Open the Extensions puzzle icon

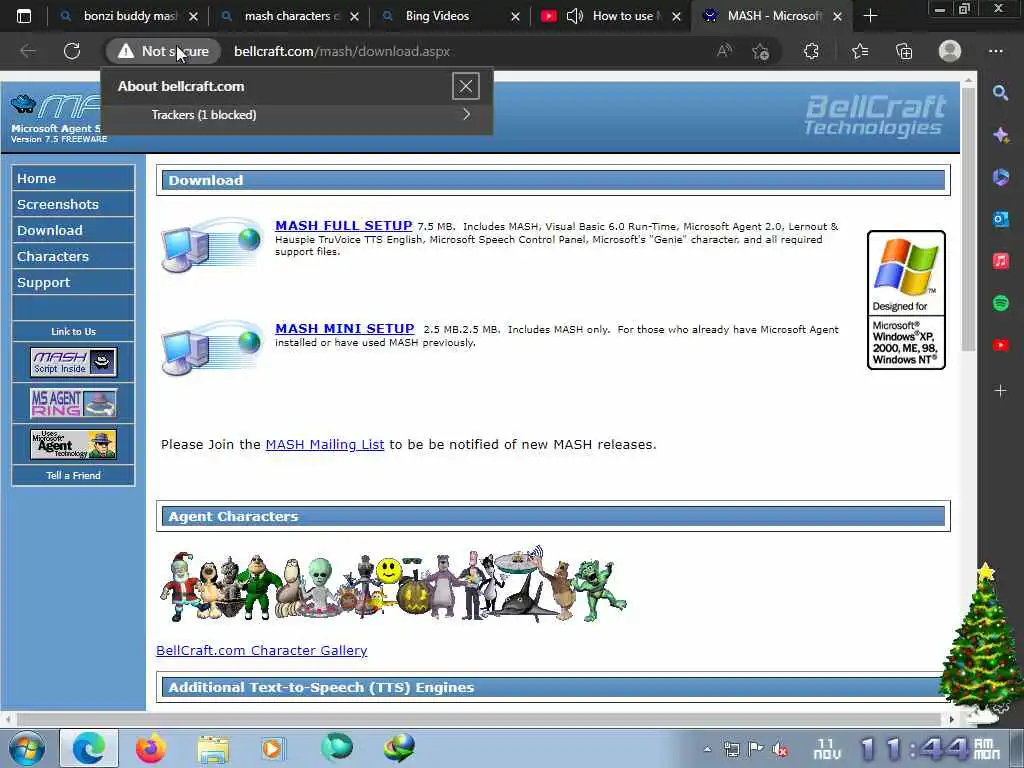[811, 51]
